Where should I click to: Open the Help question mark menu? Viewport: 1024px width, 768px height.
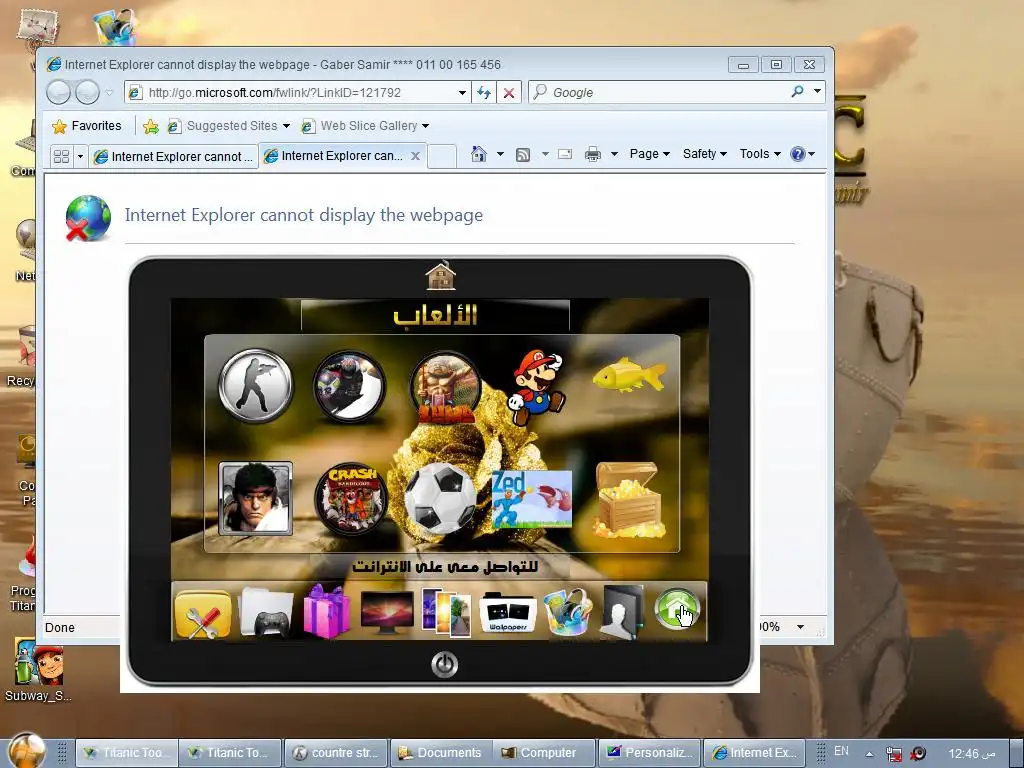803,154
